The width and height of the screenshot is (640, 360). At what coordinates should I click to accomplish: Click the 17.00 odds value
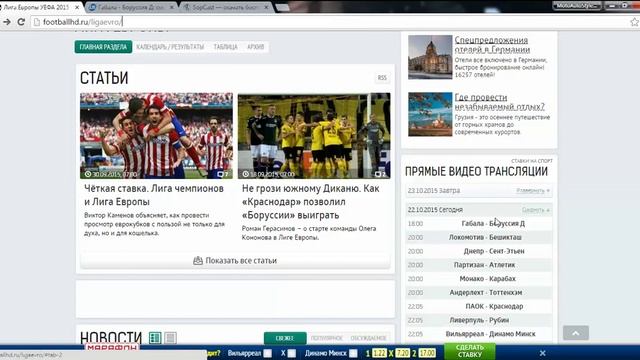[x=427, y=353]
